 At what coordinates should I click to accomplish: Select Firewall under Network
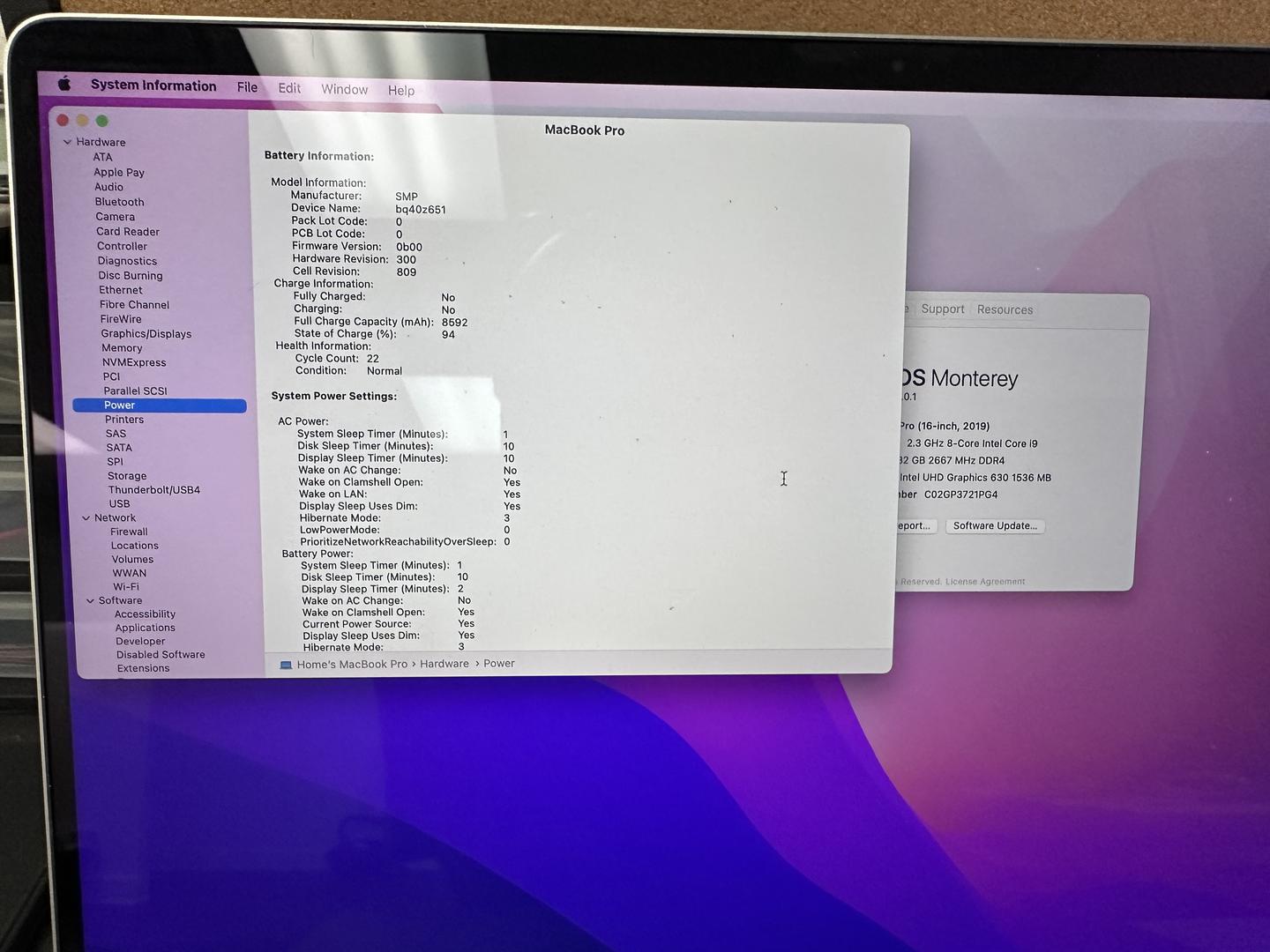coord(129,532)
